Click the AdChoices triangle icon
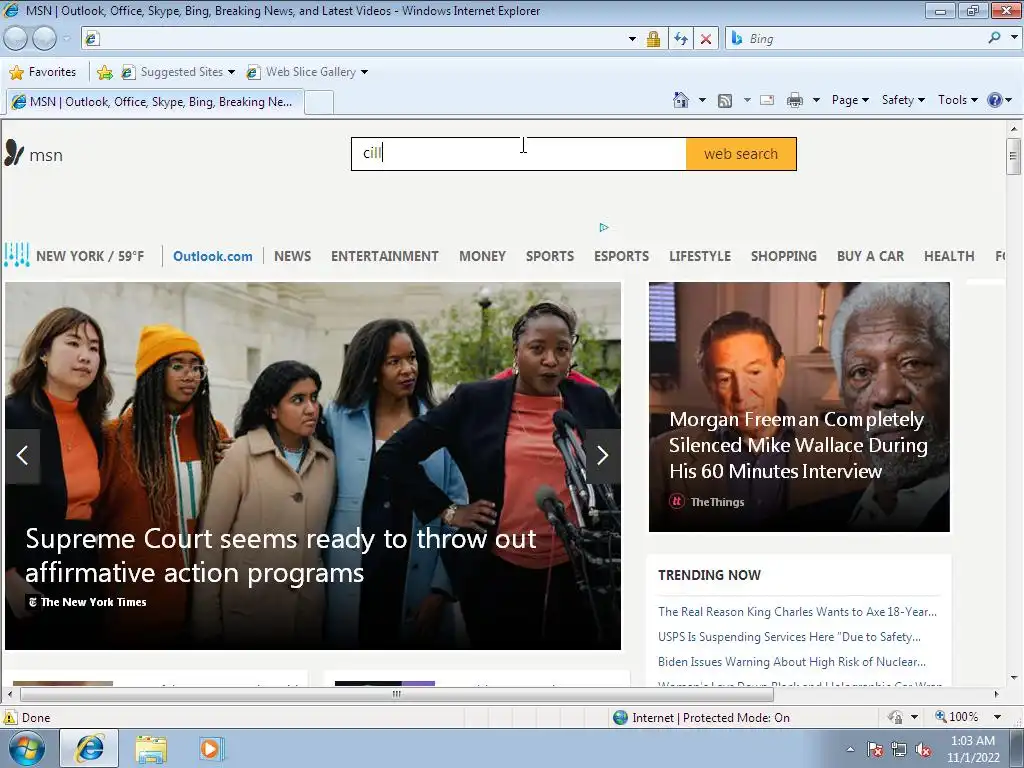This screenshot has width=1024, height=768. (x=604, y=227)
